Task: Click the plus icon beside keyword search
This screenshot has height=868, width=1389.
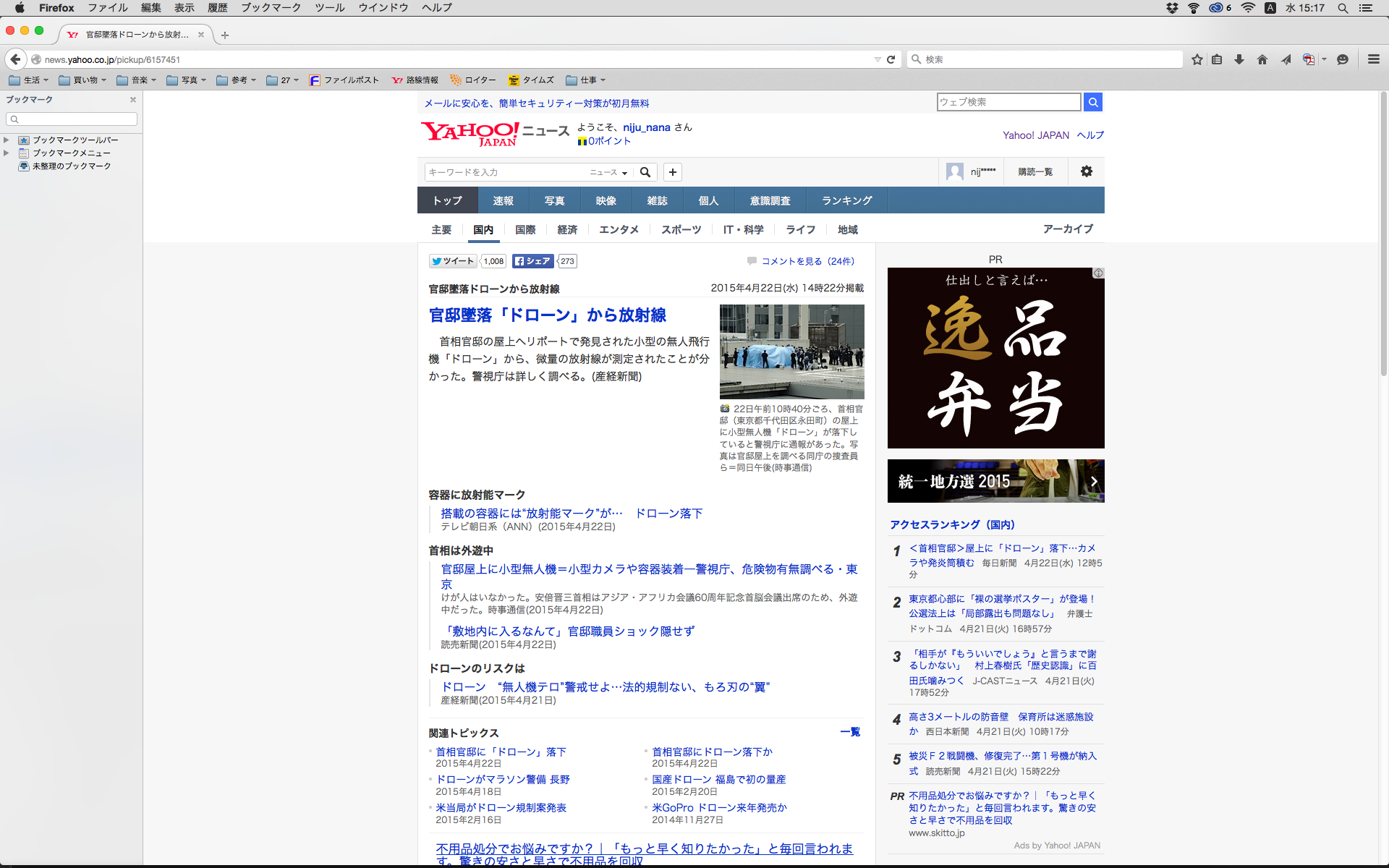Action: tap(673, 172)
